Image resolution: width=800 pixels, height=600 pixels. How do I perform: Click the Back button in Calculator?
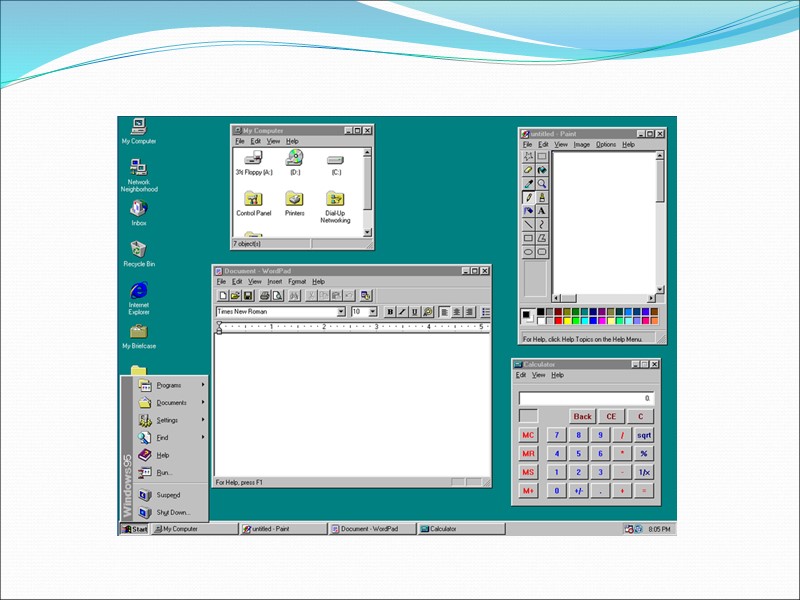click(582, 416)
